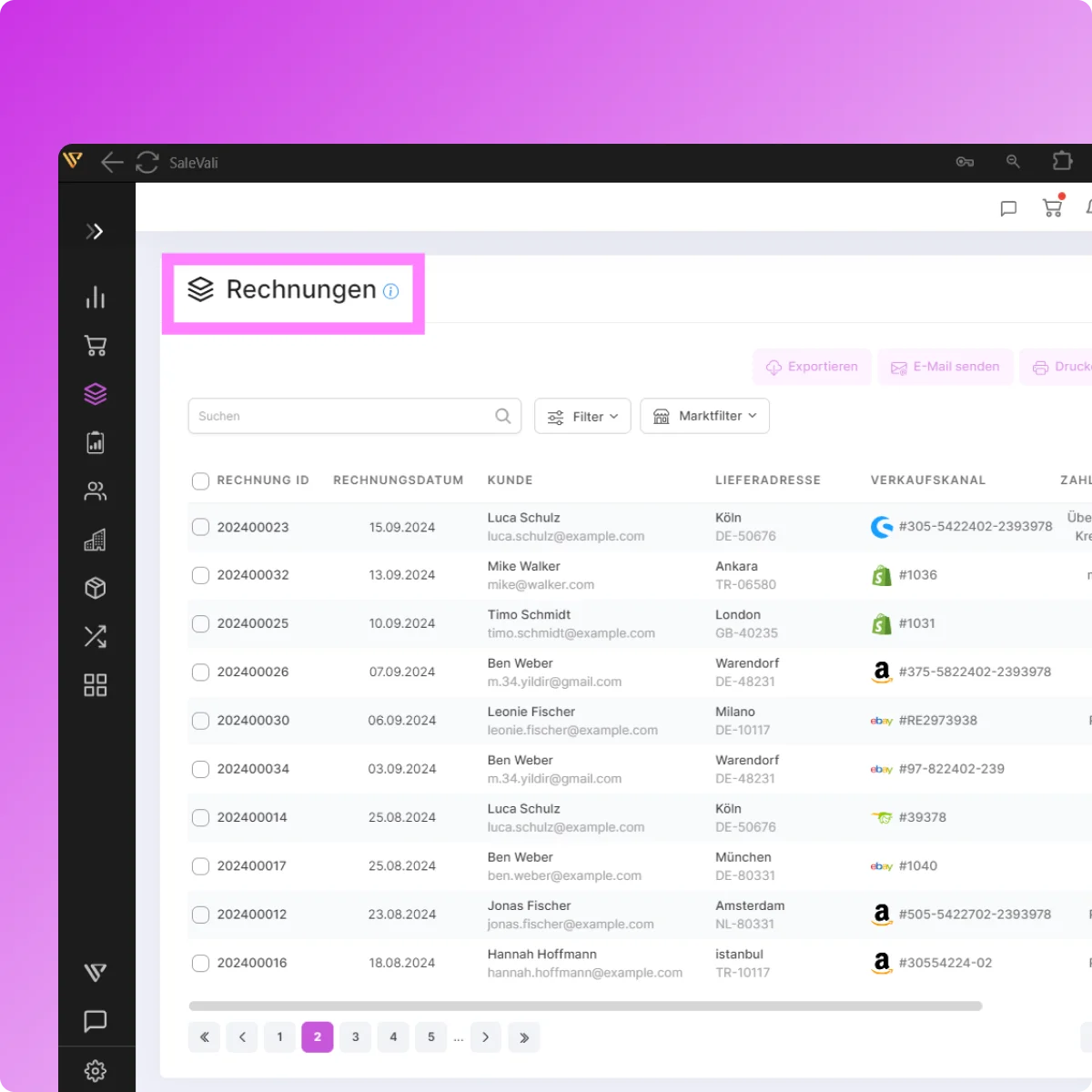Open the cart icon with red notification dot
1092x1092 pixels.
pos(1052,207)
